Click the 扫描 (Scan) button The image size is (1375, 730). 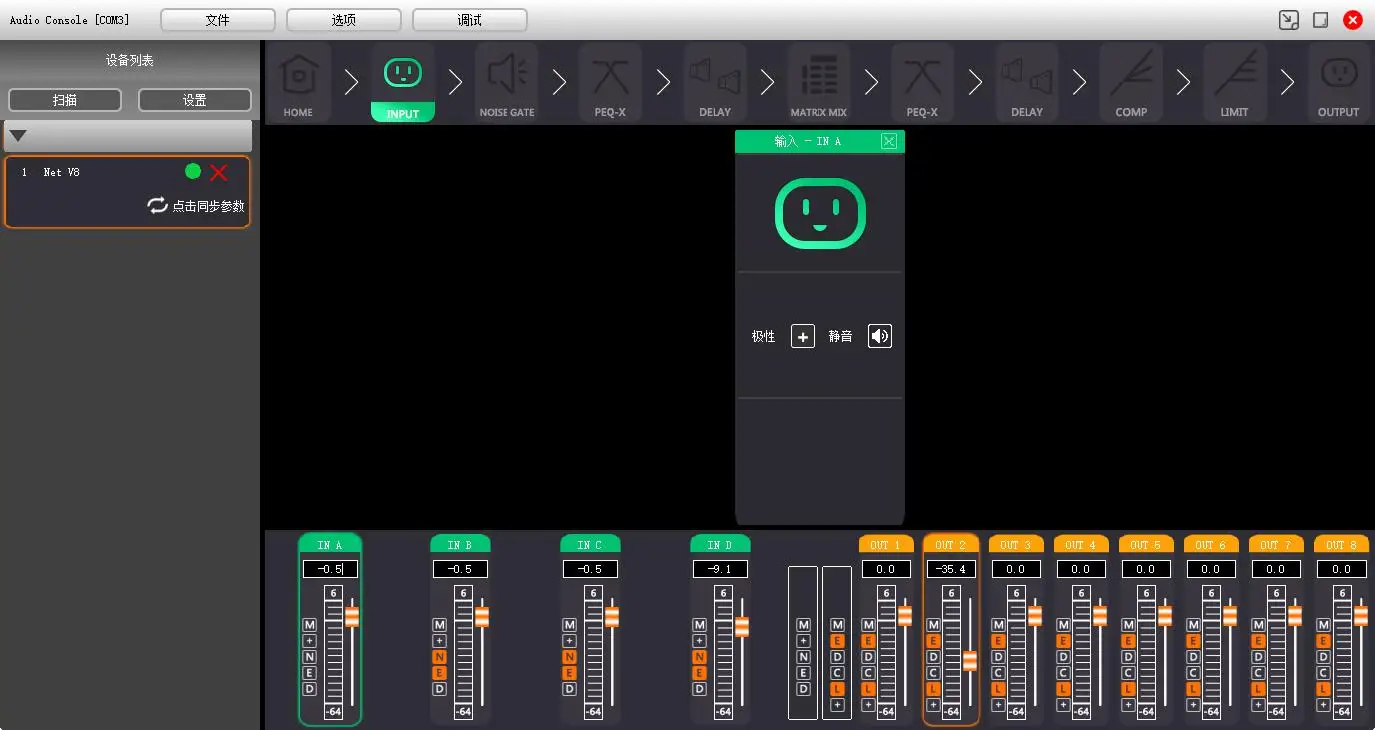click(x=65, y=100)
